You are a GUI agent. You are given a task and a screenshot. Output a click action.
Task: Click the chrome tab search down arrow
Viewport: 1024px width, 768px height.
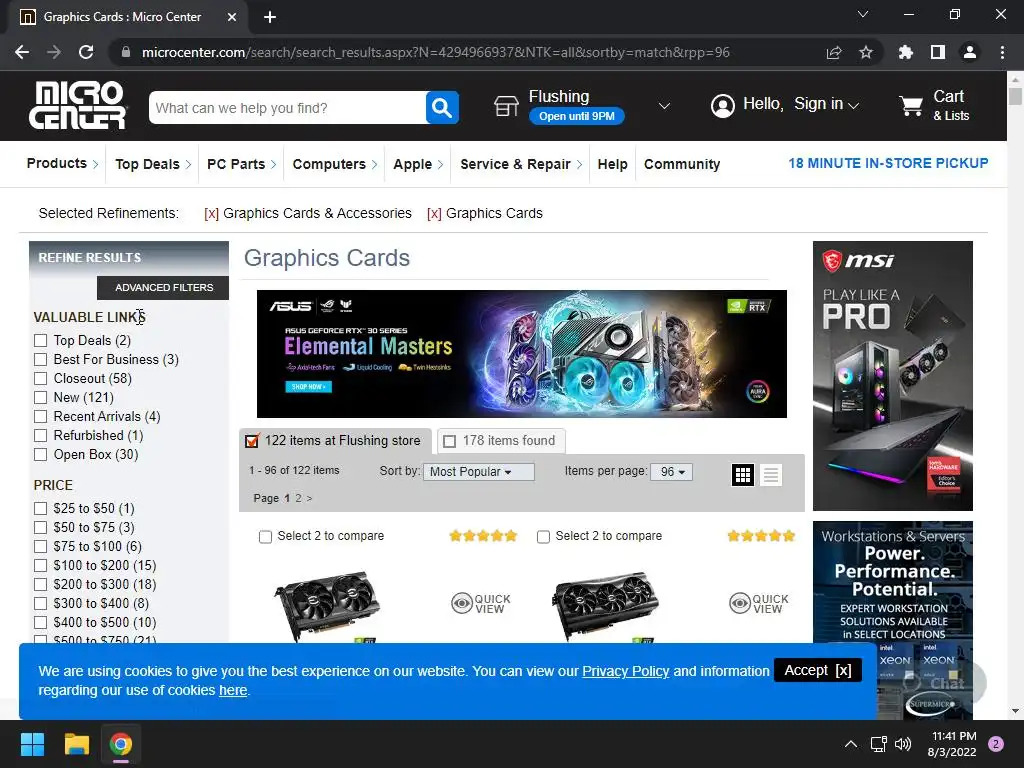point(863,14)
